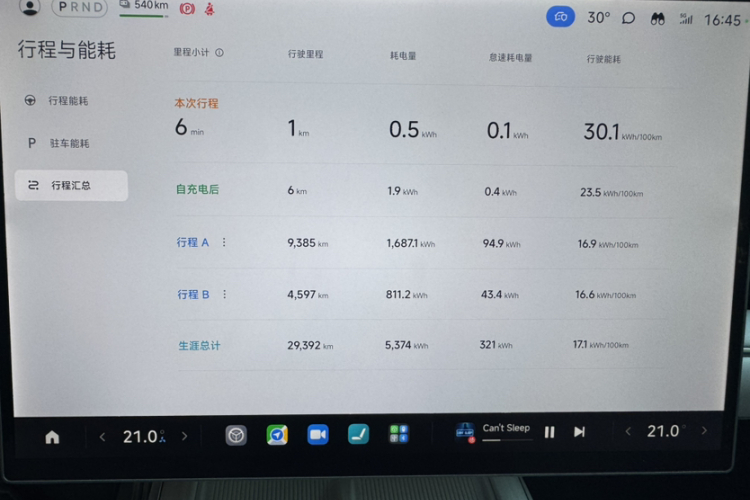Open the more options for 行程 A
Viewport: 750px width, 500px height.
[224, 243]
